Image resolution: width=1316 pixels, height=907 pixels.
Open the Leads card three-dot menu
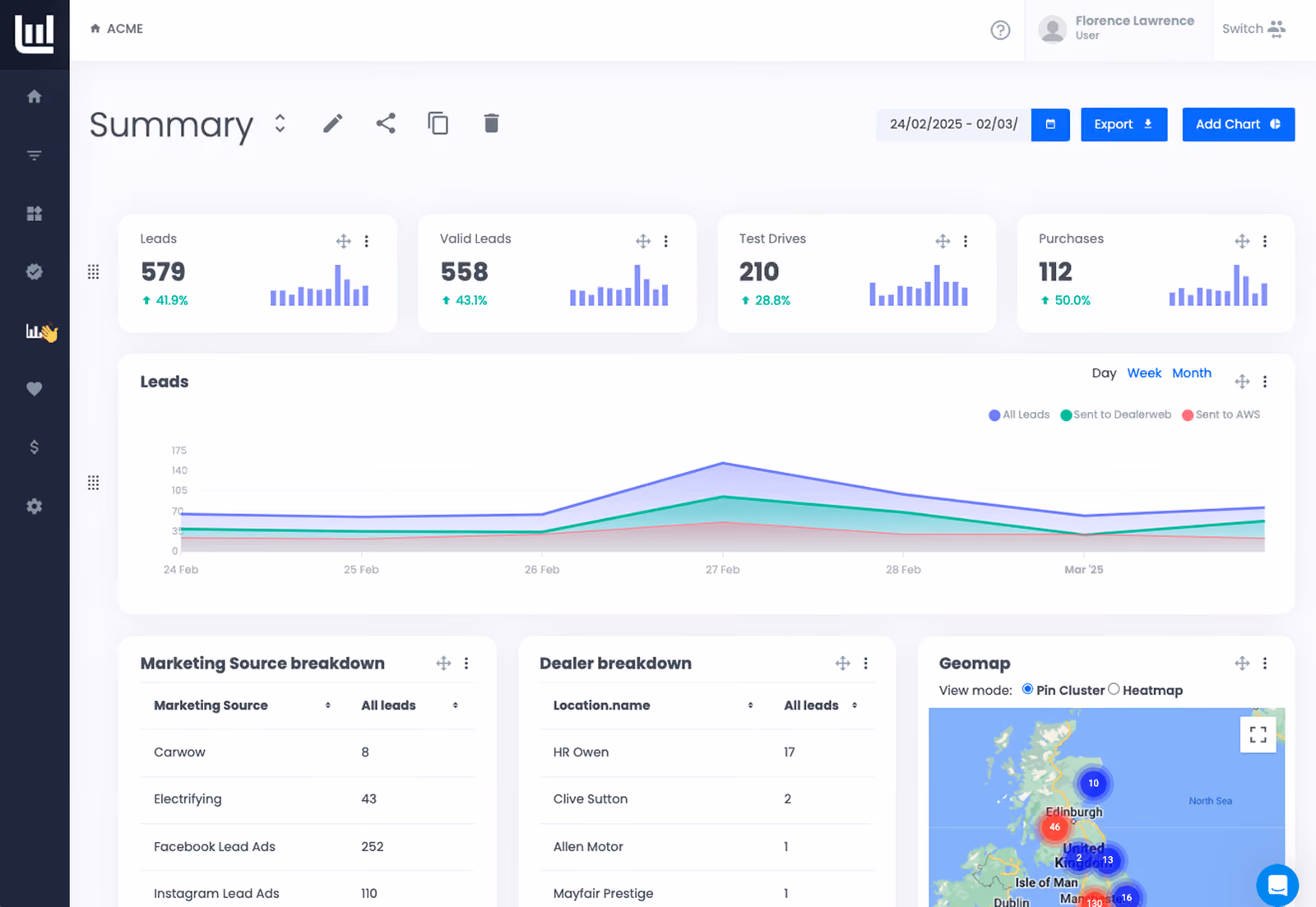[x=367, y=241]
